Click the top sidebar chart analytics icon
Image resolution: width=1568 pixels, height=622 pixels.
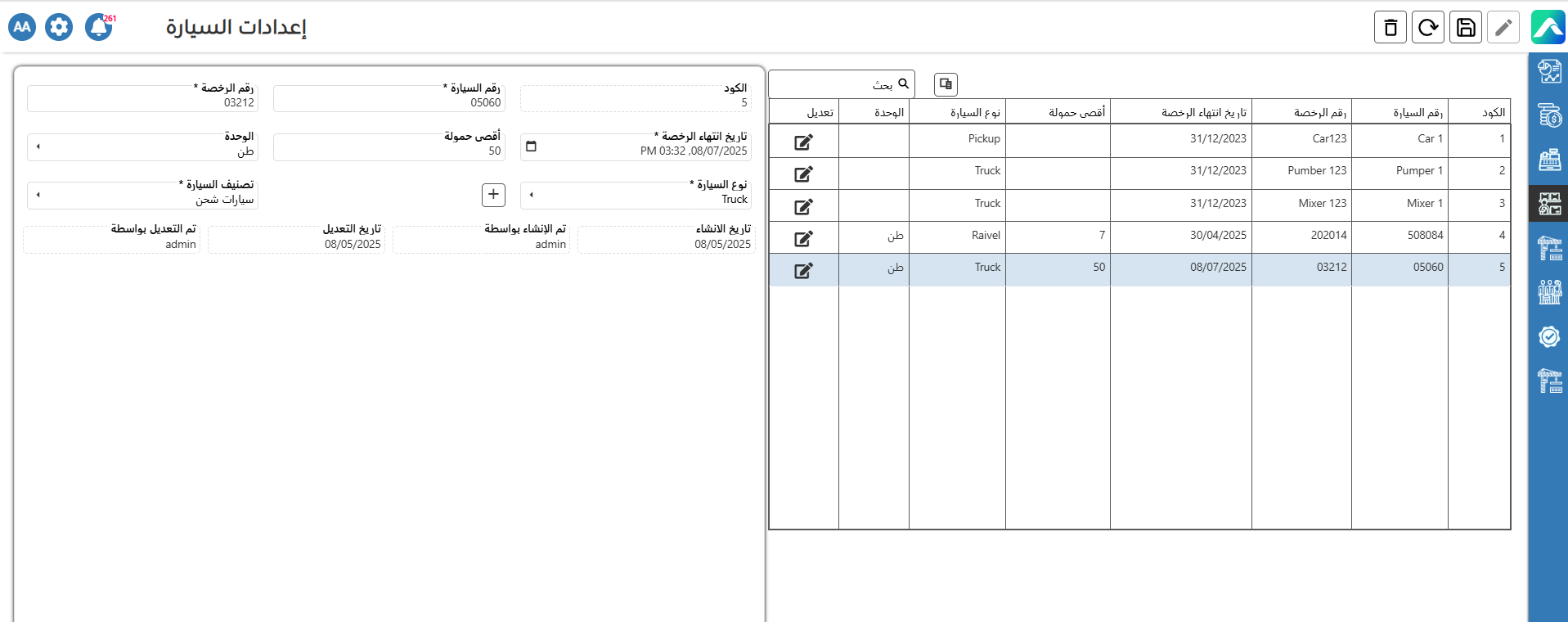point(1548,72)
